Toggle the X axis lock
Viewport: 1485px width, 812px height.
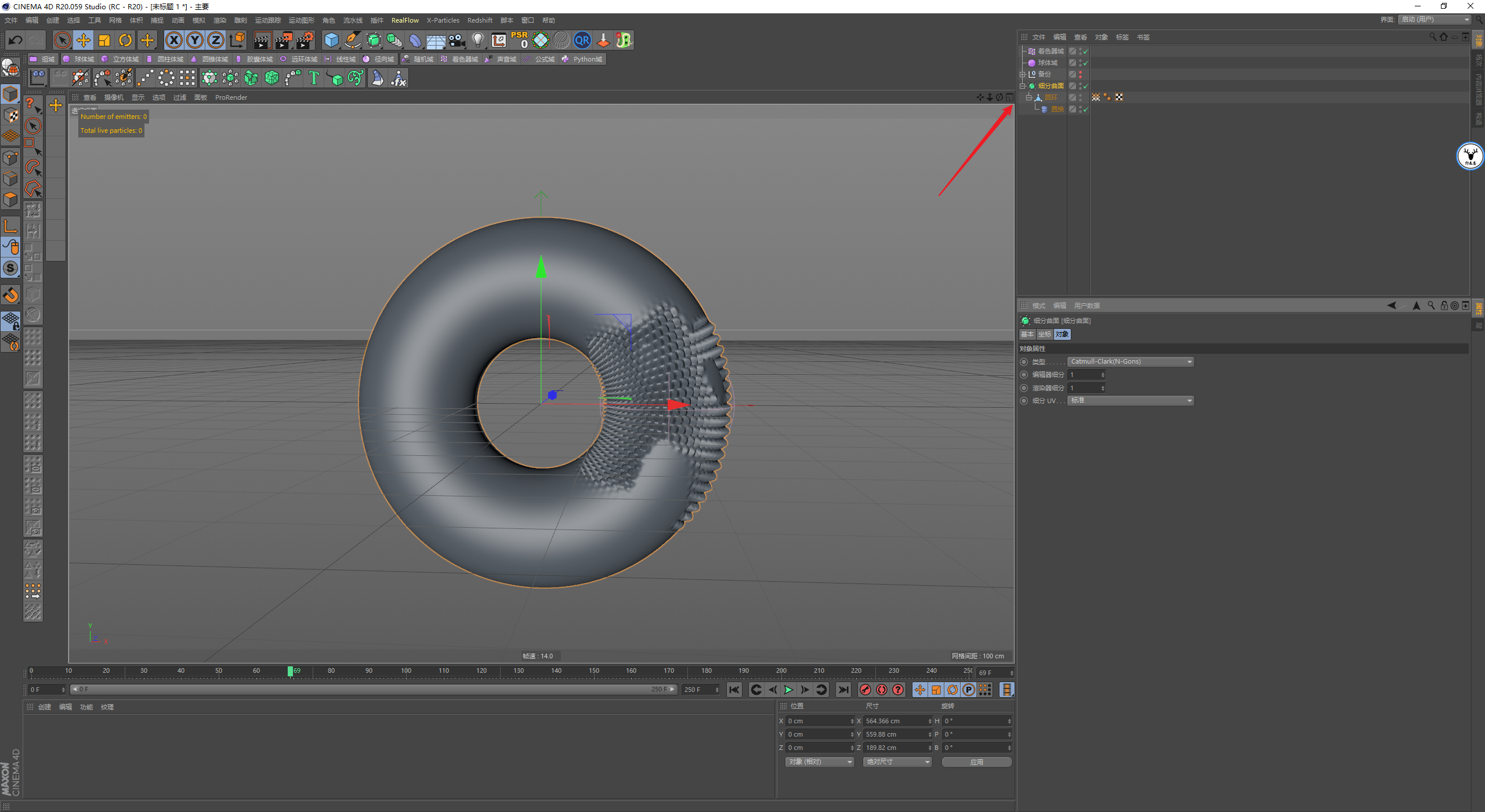173,40
